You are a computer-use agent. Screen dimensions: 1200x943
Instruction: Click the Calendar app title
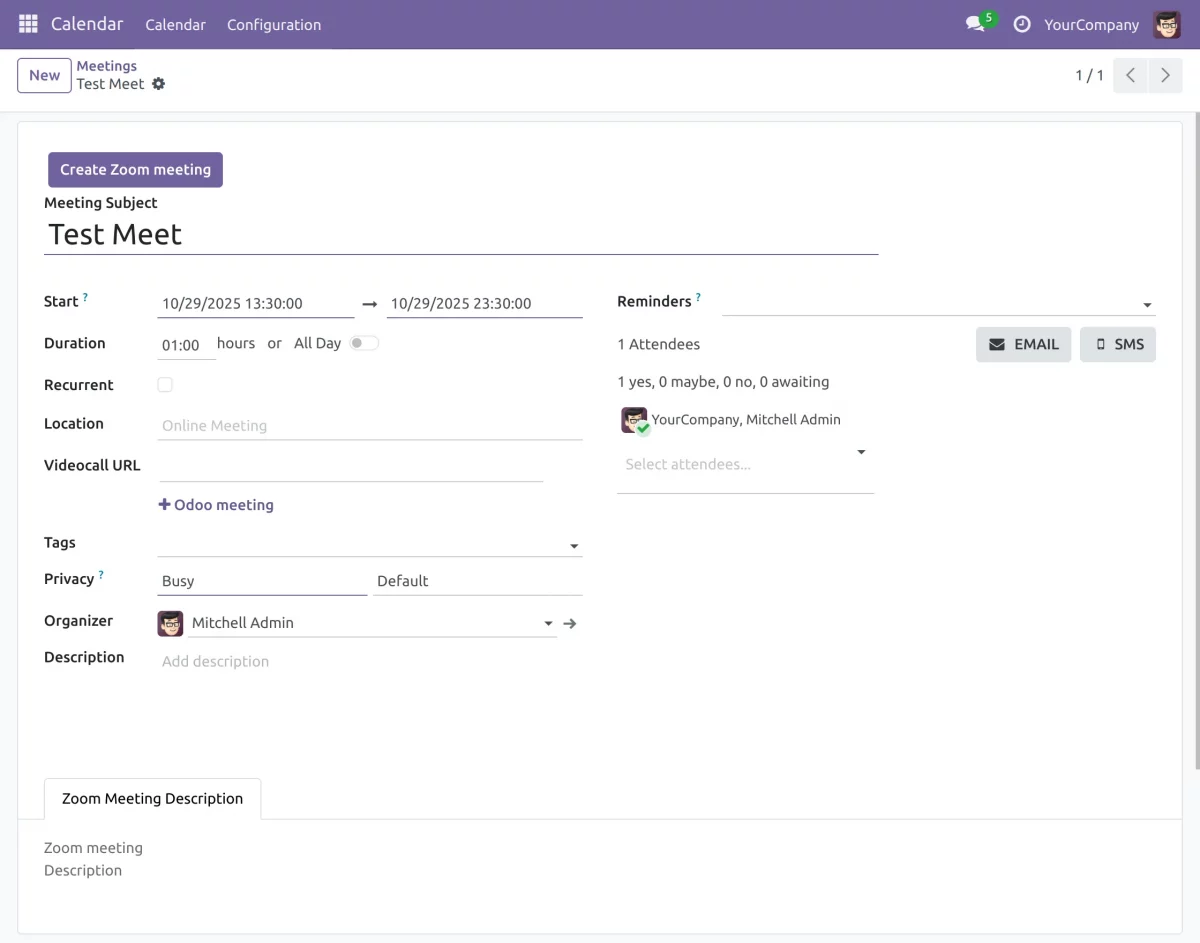point(87,23)
